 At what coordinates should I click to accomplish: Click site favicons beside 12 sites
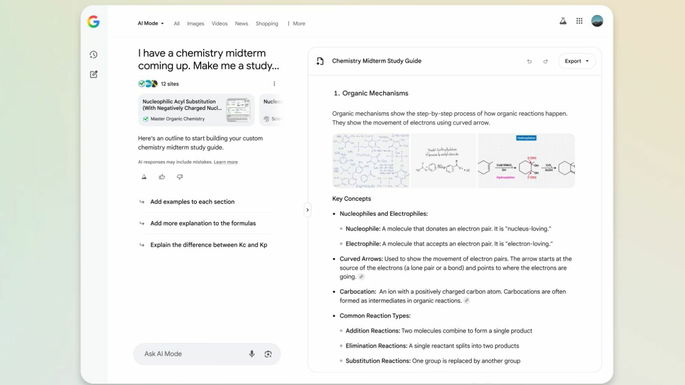point(148,83)
